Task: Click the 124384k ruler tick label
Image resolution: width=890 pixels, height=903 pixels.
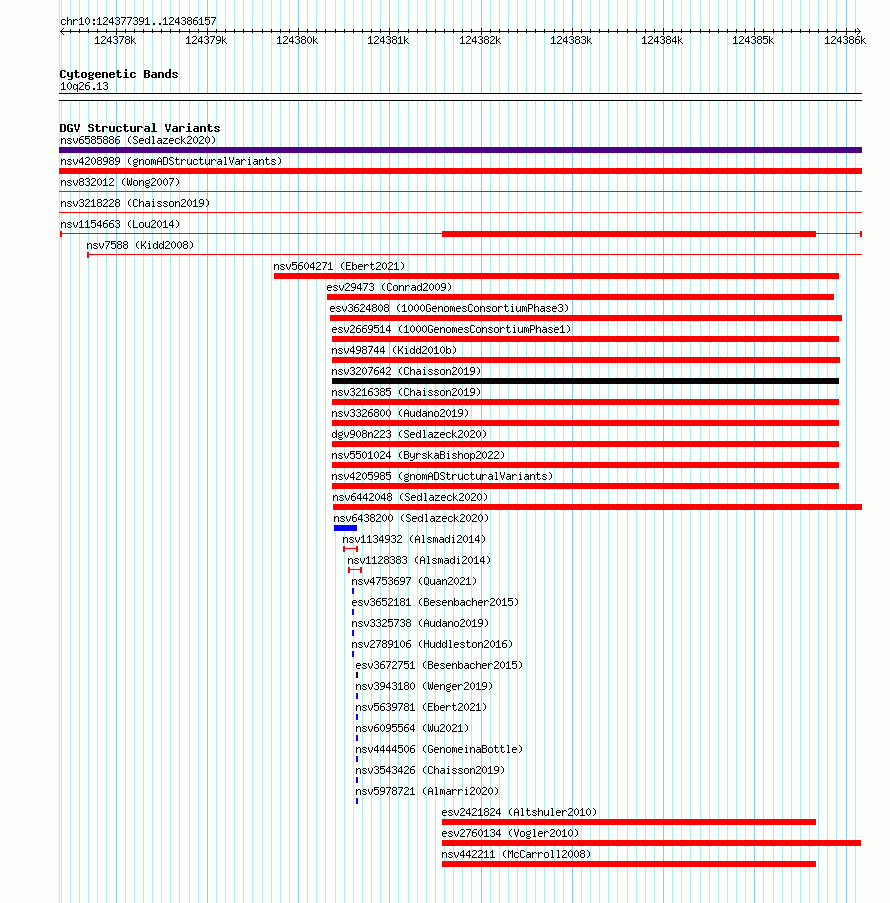Action: pos(662,40)
